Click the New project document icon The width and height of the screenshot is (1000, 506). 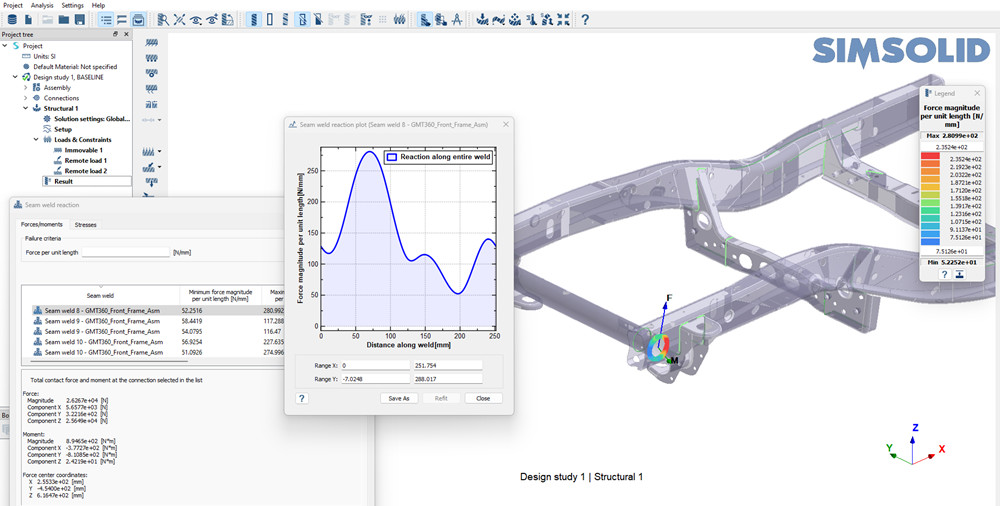tap(29, 19)
